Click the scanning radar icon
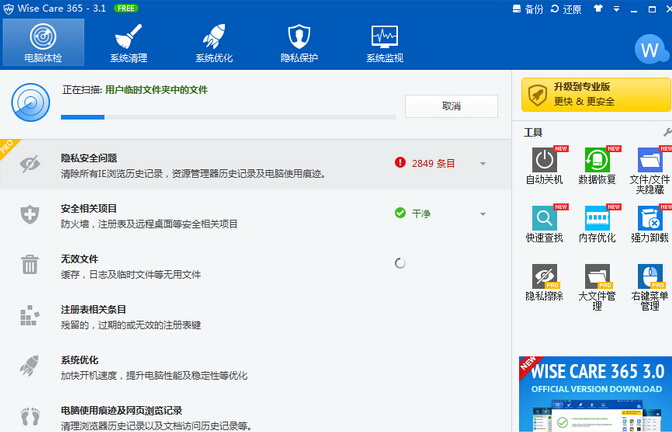The height and width of the screenshot is (432, 672). point(30,102)
